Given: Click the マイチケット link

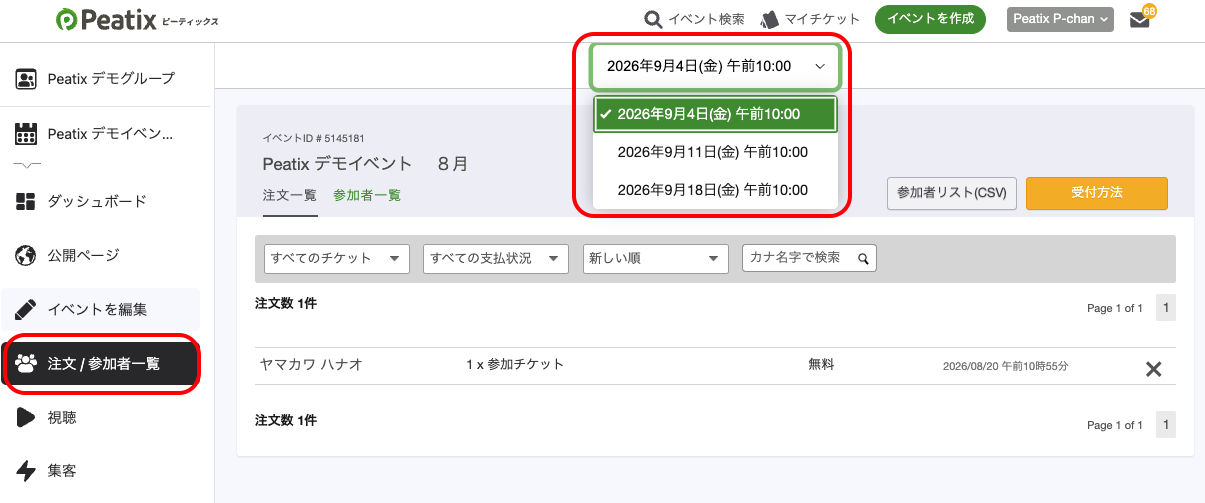Looking at the screenshot, I should coord(823,19).
